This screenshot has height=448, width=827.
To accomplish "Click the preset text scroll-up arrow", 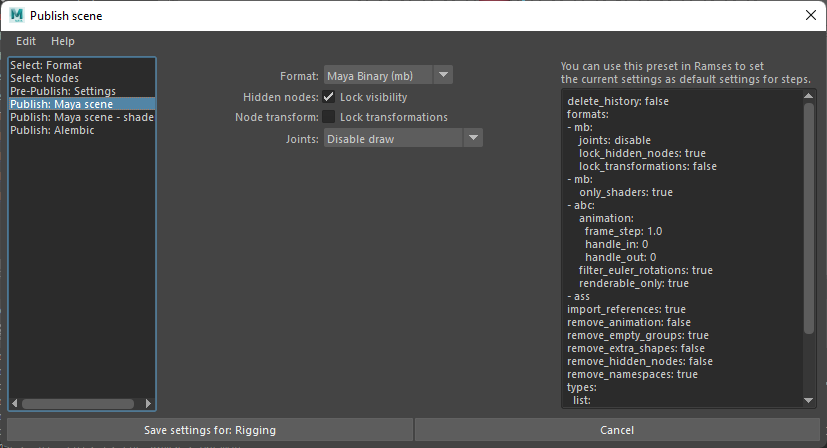I will click(809, 95).
